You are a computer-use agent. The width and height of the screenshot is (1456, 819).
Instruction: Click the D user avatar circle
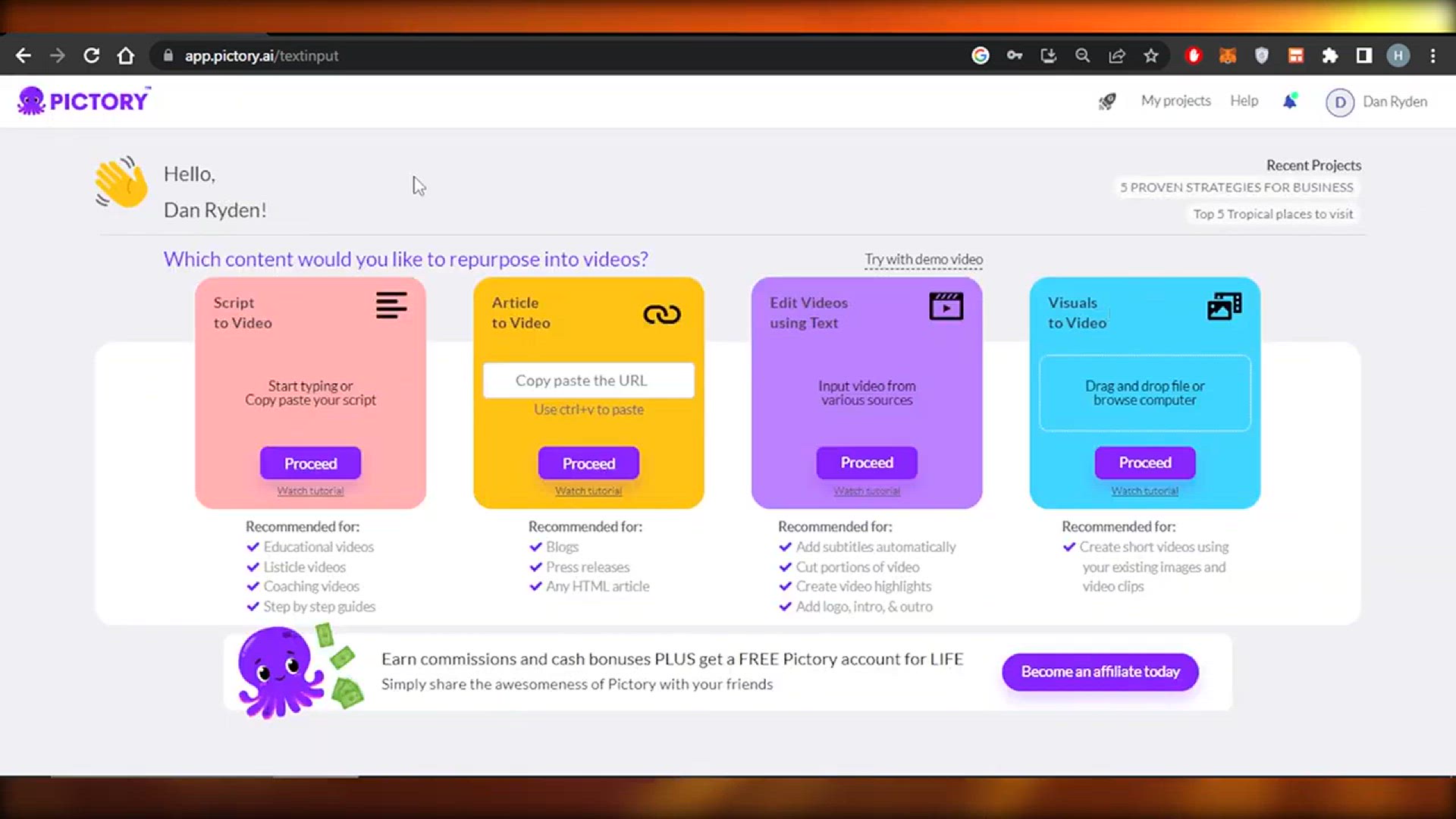click(1340, 102)
